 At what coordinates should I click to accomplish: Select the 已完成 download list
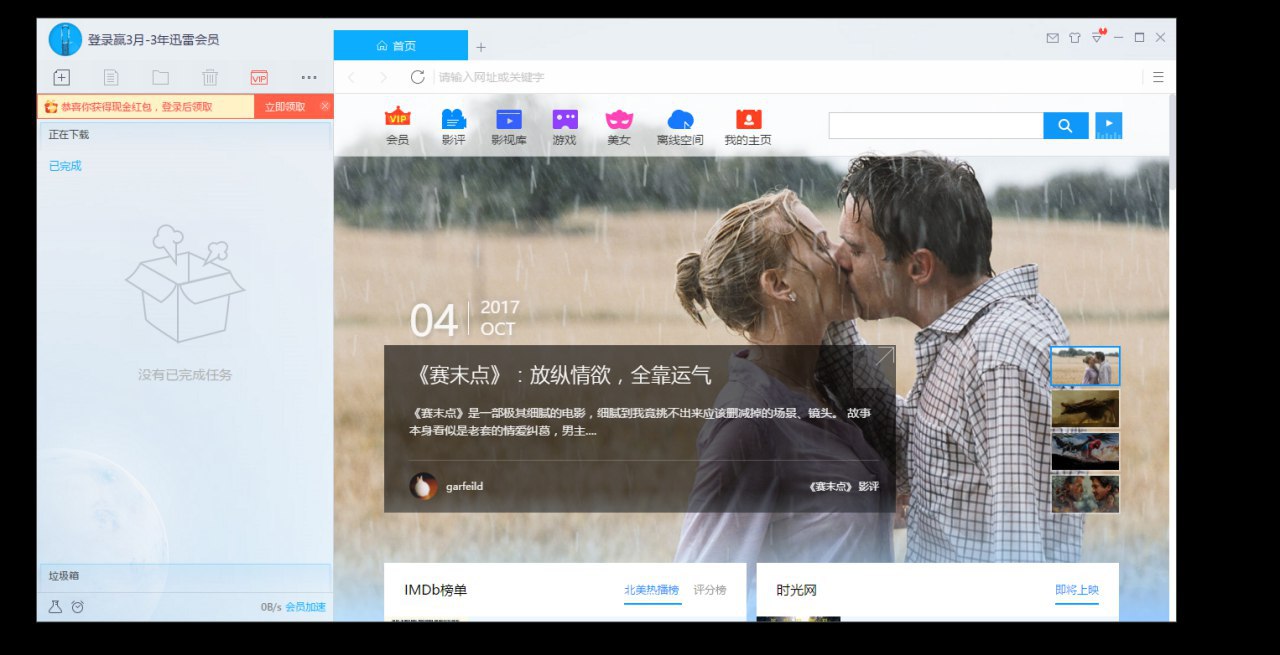(65, 166)
